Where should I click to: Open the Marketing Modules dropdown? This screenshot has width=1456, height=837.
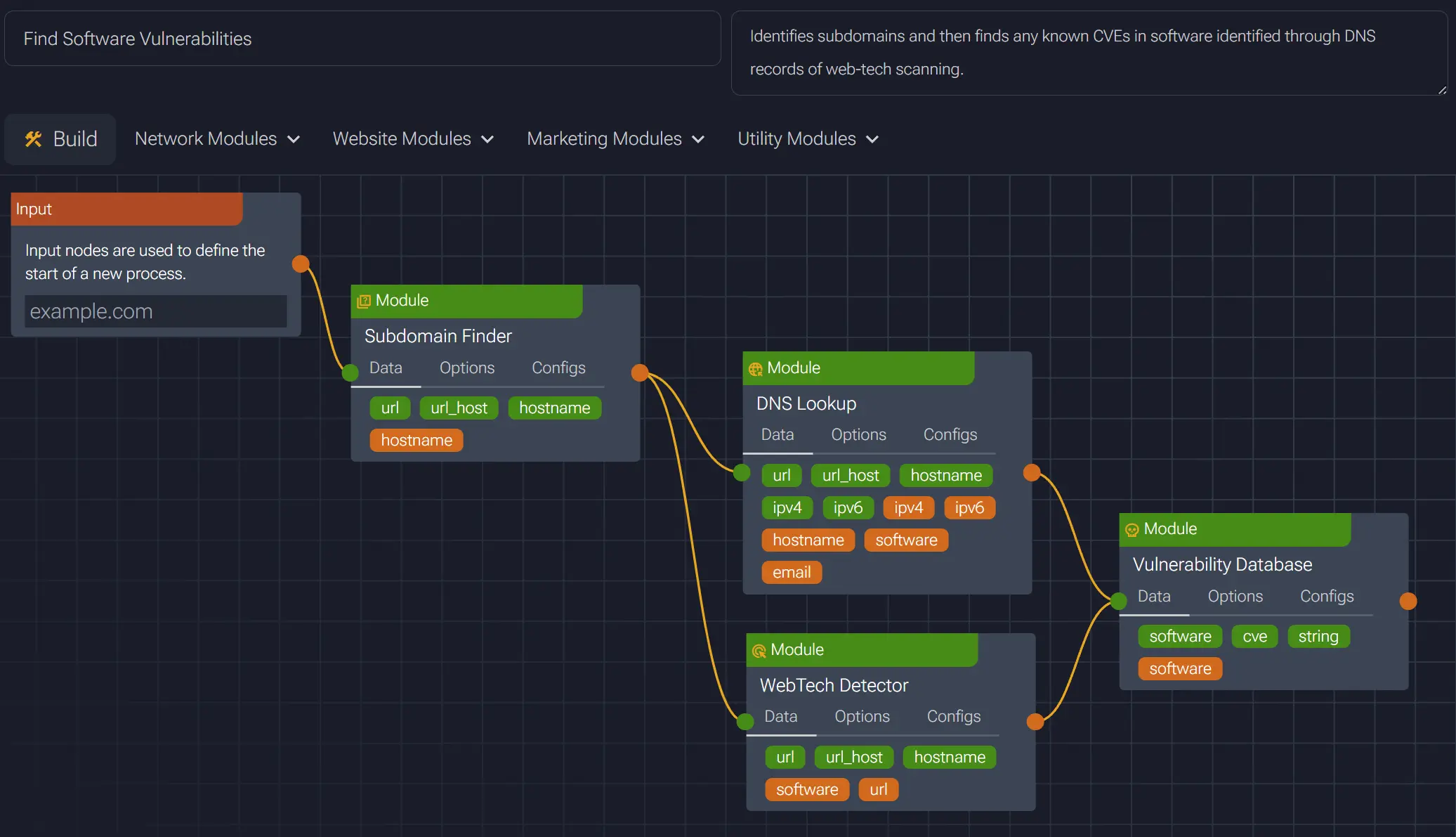[615, 139]
